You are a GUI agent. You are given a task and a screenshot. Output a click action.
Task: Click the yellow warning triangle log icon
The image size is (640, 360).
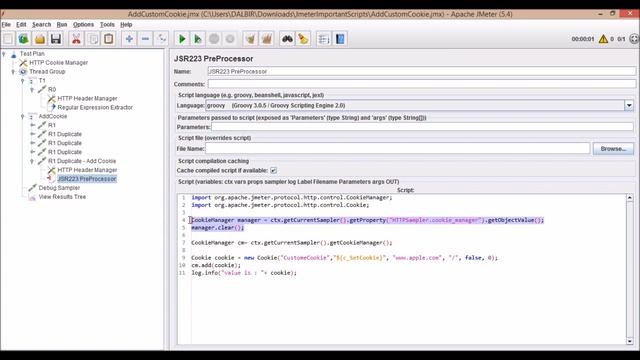pos(603,39)
